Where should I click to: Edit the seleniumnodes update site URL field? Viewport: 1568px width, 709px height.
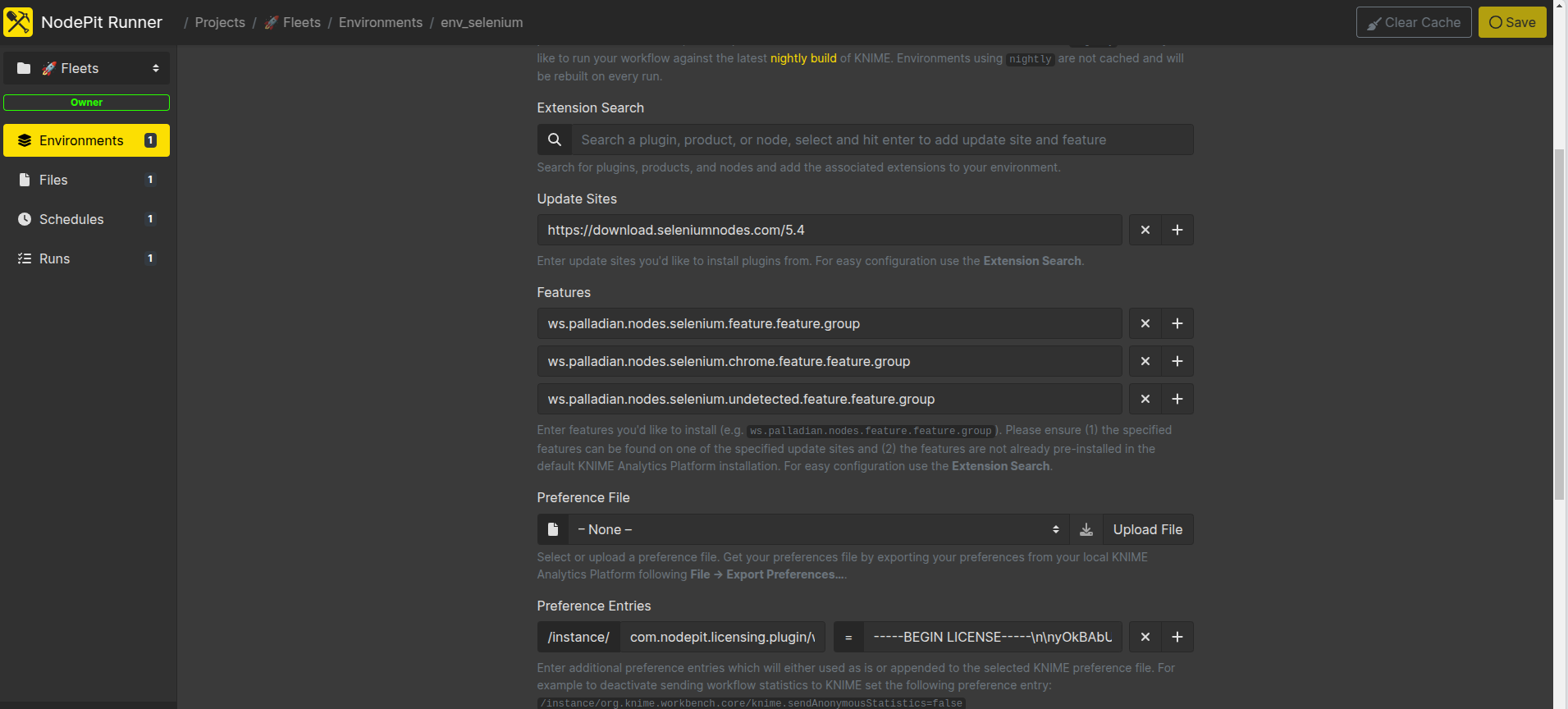click(x=830, y=230)
